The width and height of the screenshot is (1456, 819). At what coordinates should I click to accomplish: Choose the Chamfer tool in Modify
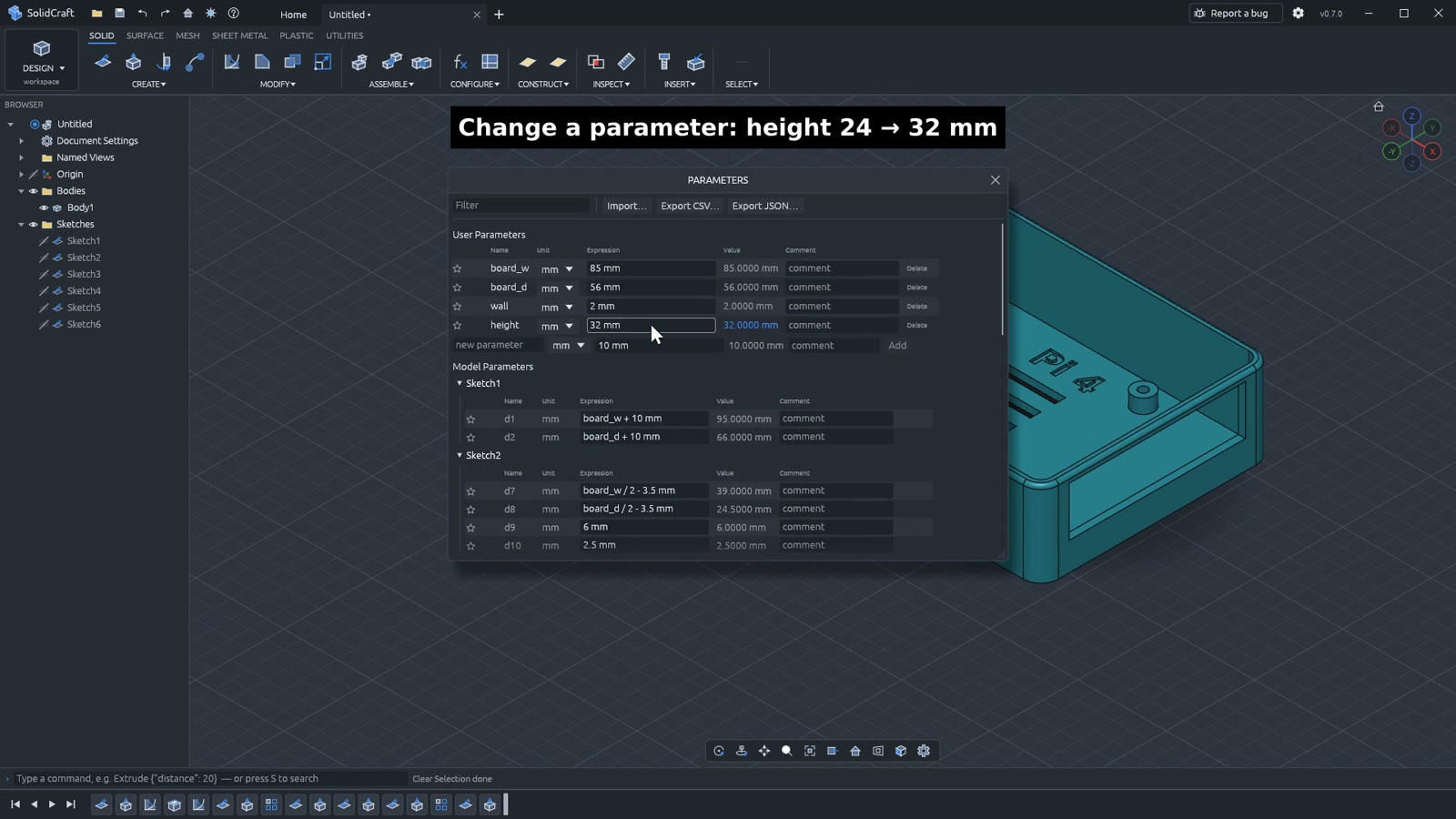pyautogui.click(x=262, y=62)
